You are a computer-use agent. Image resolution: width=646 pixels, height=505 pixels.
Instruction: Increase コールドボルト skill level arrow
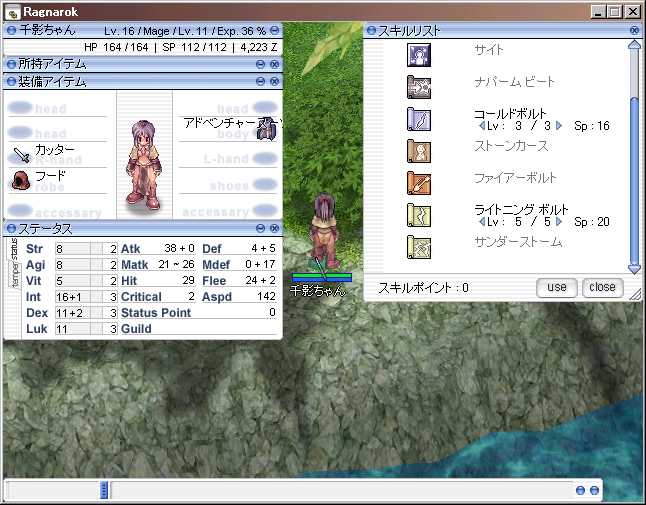[x=559, y=126]
